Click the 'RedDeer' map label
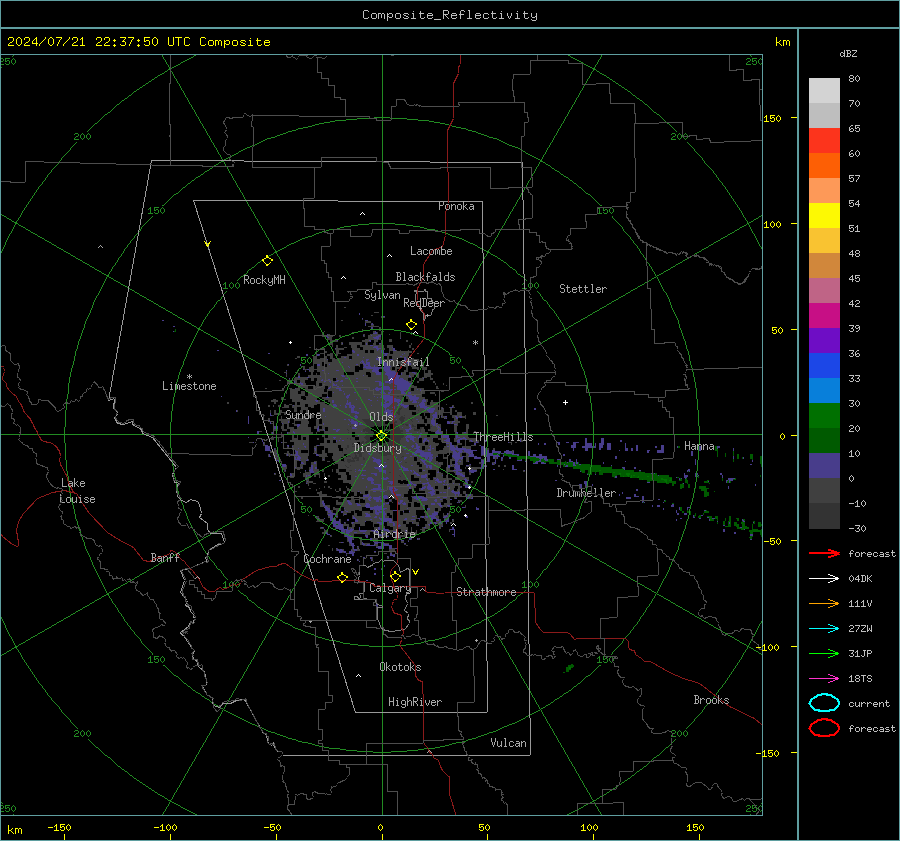Viewport: 900px width, 841px height. 424,303
